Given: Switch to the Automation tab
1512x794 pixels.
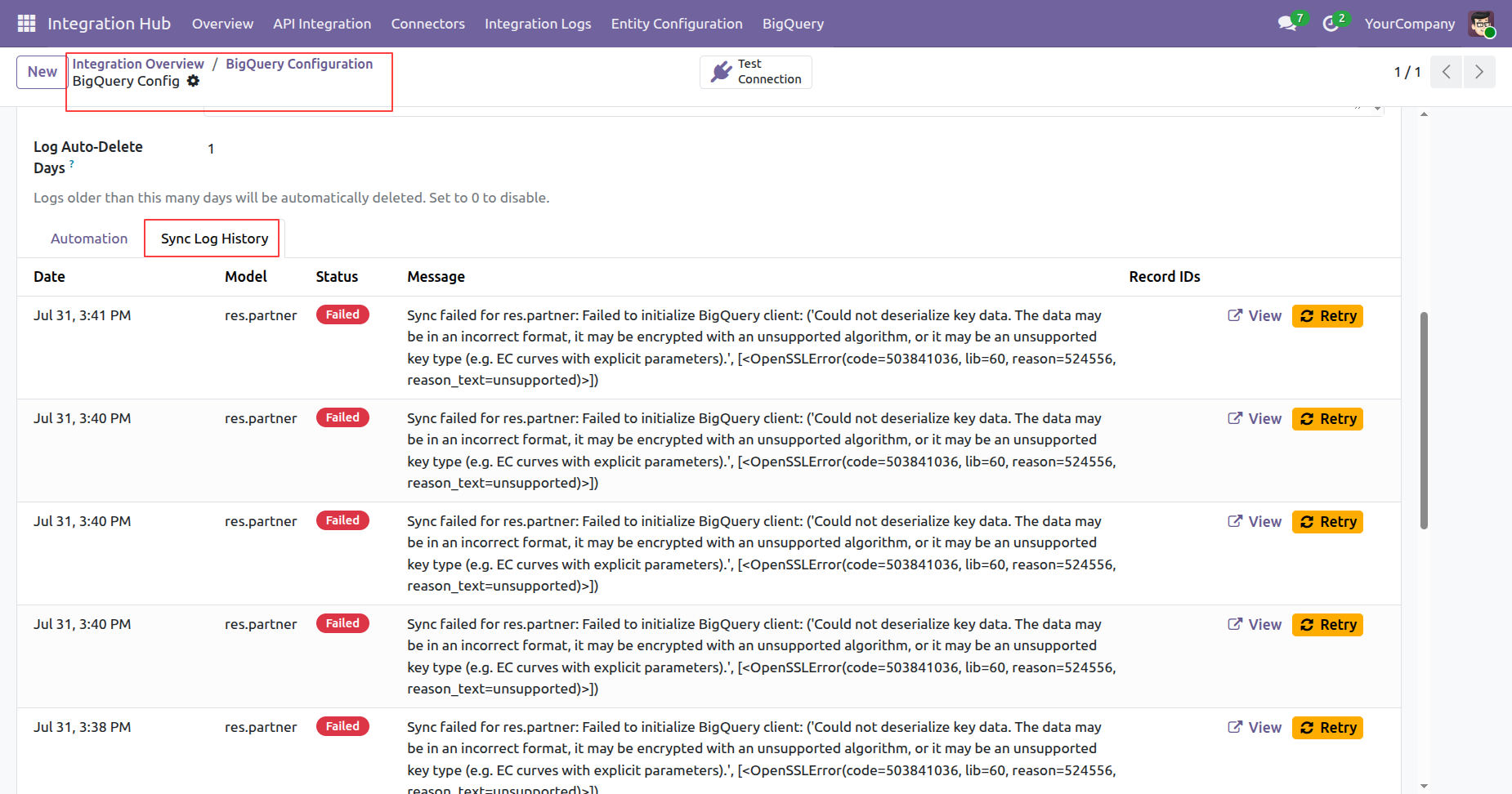Looking at the screenshot, I should (x=89, y=239).
